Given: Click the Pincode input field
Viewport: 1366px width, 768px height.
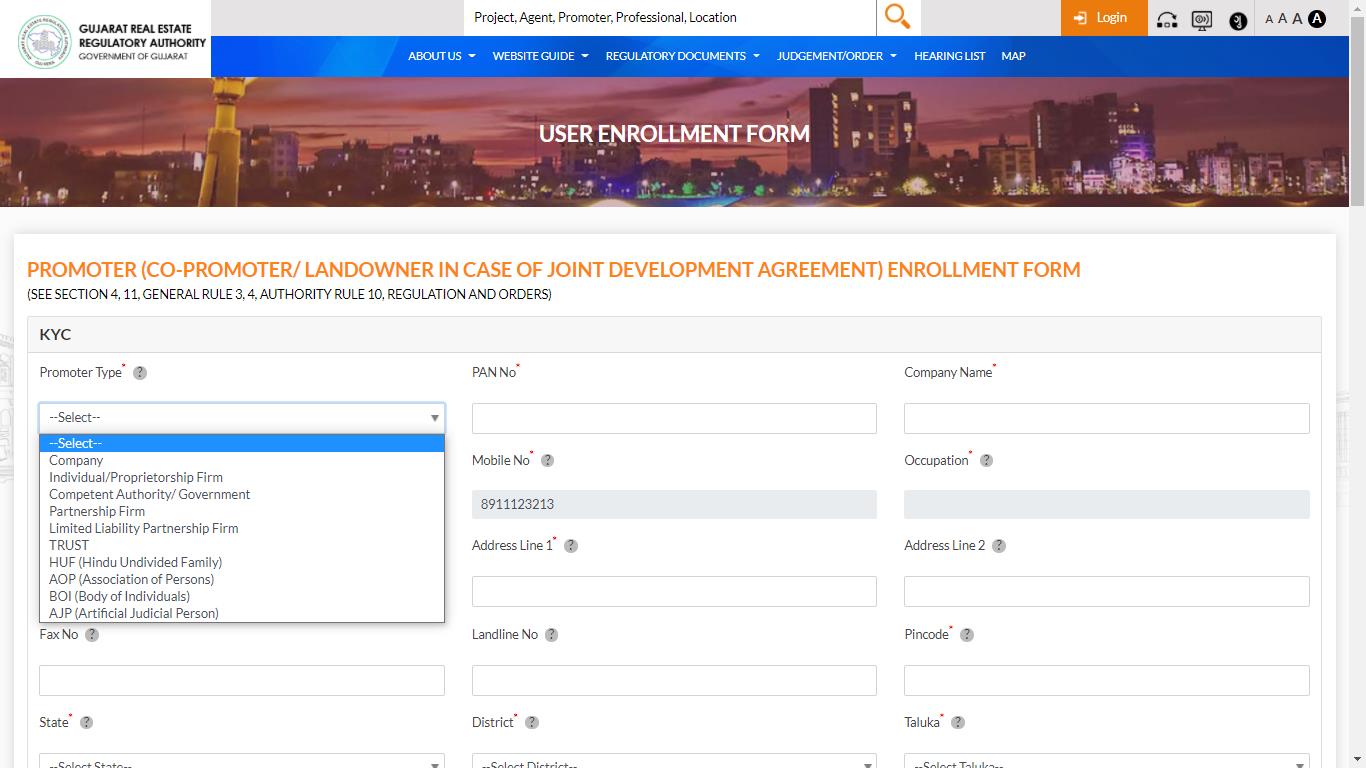Looking at the screenshot, I should (1107, 680).
